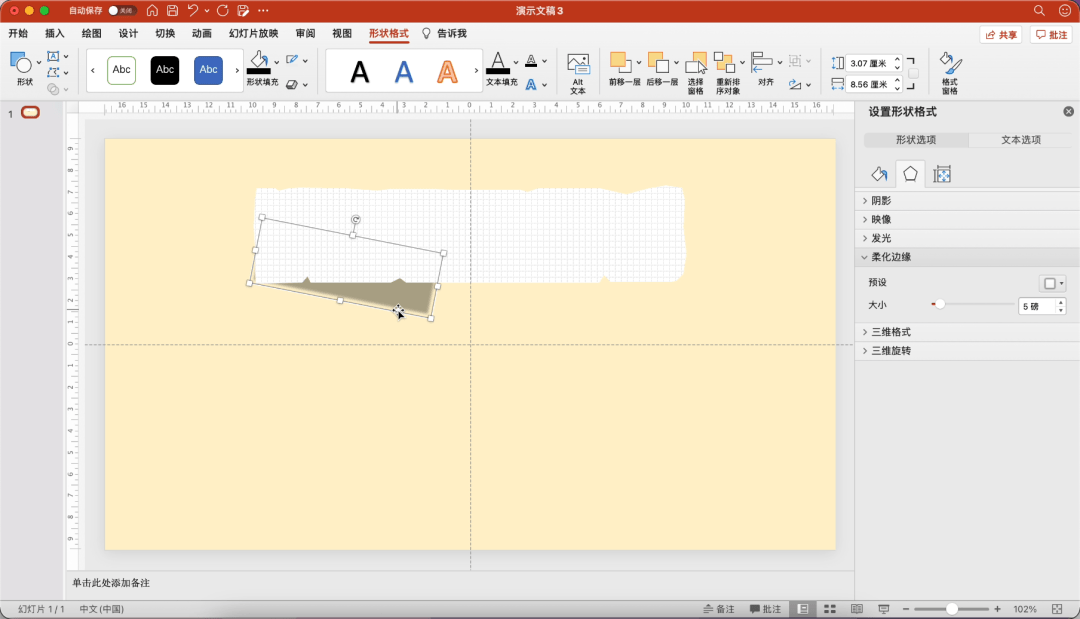Expand the 阴影 shadow section
This screenshot has width=1080, height=619.
[x=881, y=201]
